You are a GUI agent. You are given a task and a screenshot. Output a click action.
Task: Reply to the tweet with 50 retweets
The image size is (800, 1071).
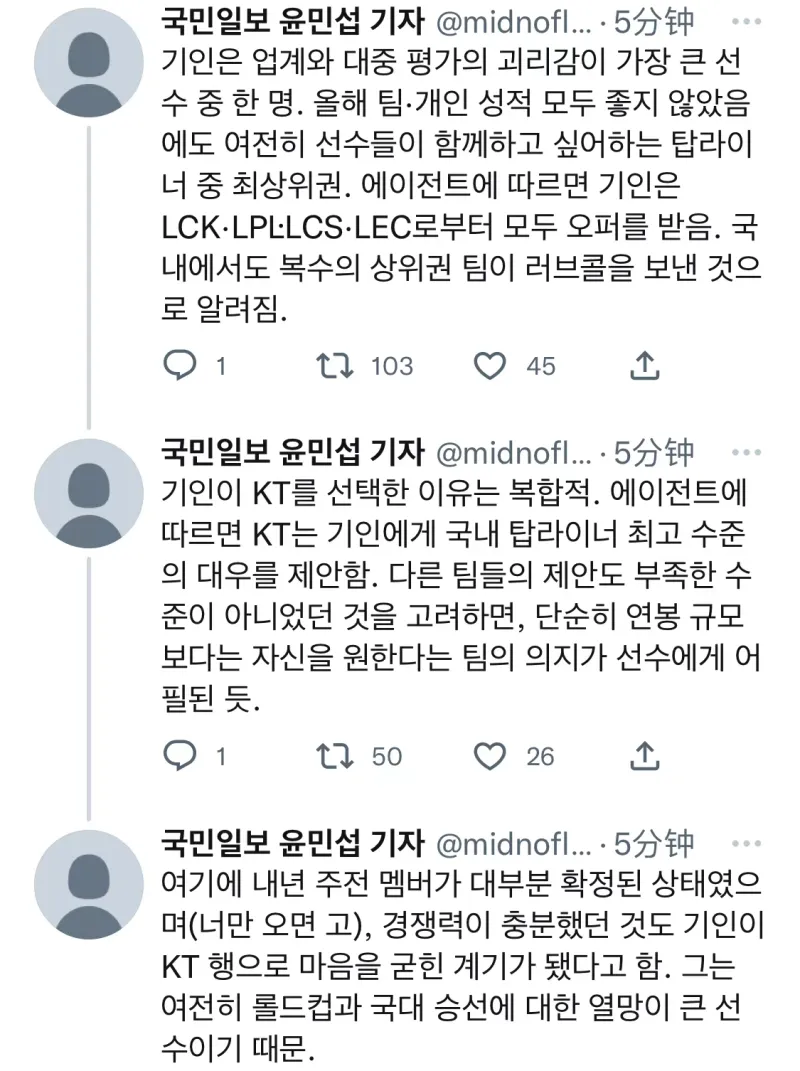180,756
